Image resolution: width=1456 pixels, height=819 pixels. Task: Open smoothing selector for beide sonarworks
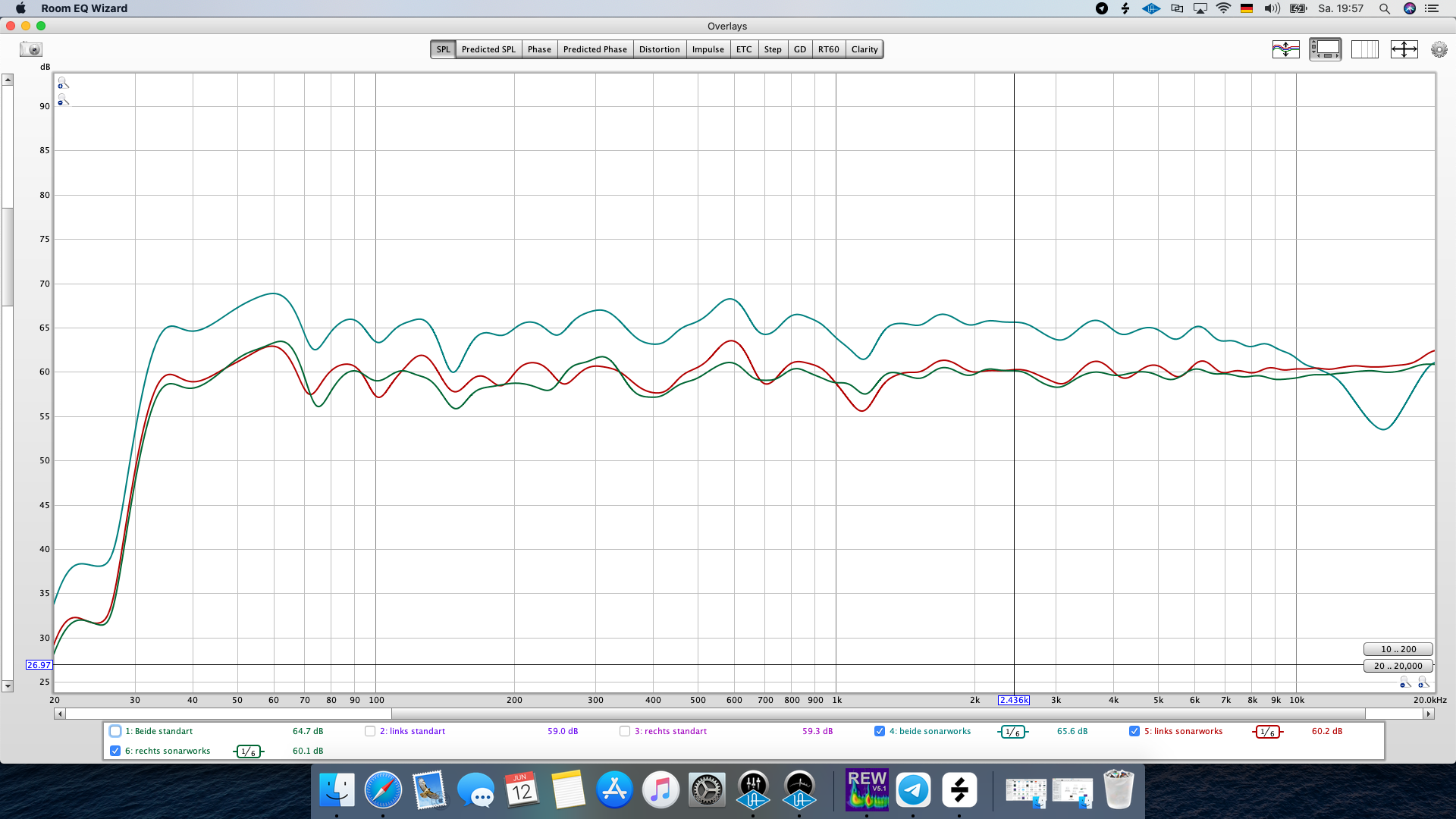click(1012, 732)
